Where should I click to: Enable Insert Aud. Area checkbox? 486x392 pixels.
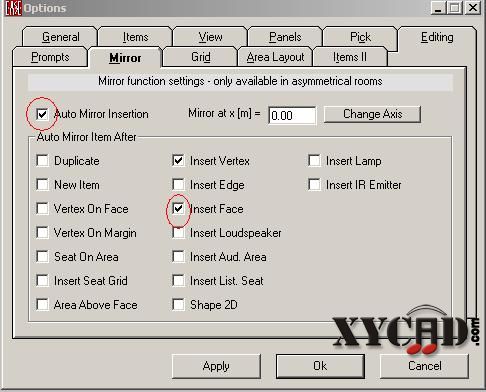[x=178, y=257]
